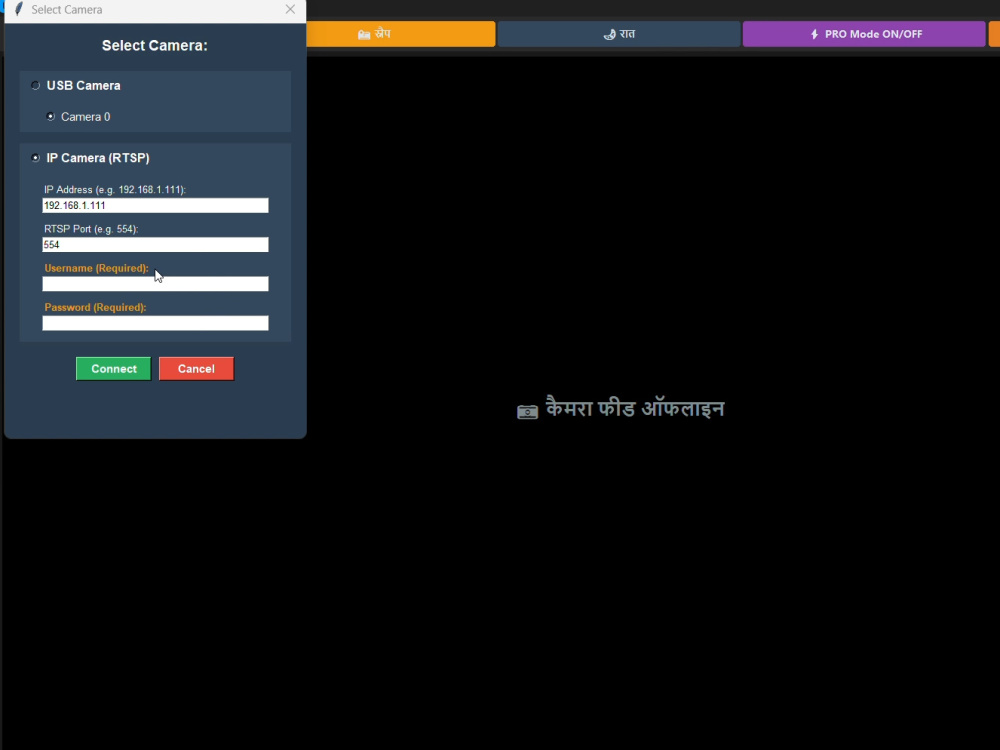The width and height of the screenshot is (1000, 750).
Task: Click the Select Camera: heading
Action: click(x=155, y=46)
